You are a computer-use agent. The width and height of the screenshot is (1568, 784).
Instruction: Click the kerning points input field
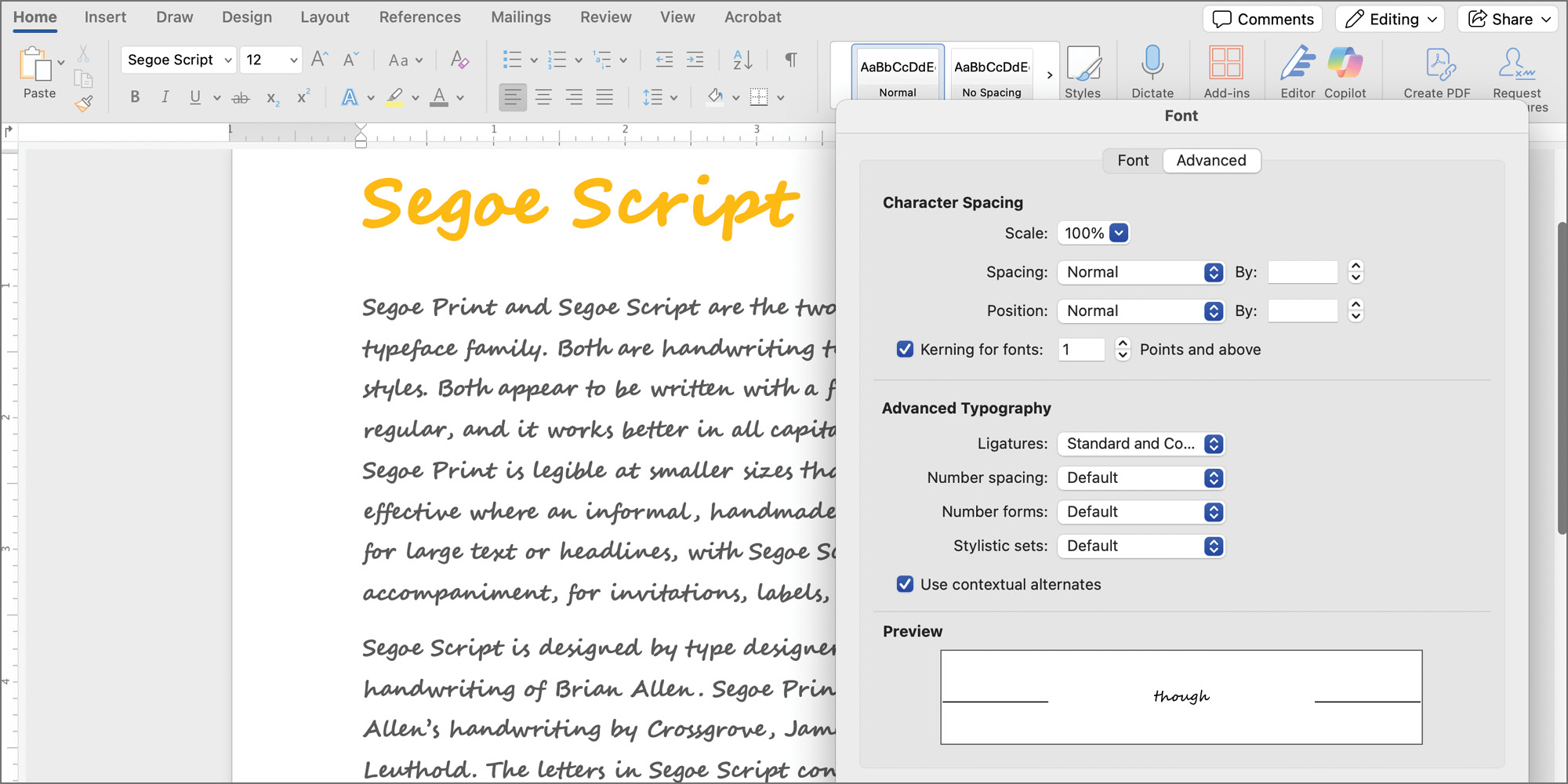[x=1082, y=349]
